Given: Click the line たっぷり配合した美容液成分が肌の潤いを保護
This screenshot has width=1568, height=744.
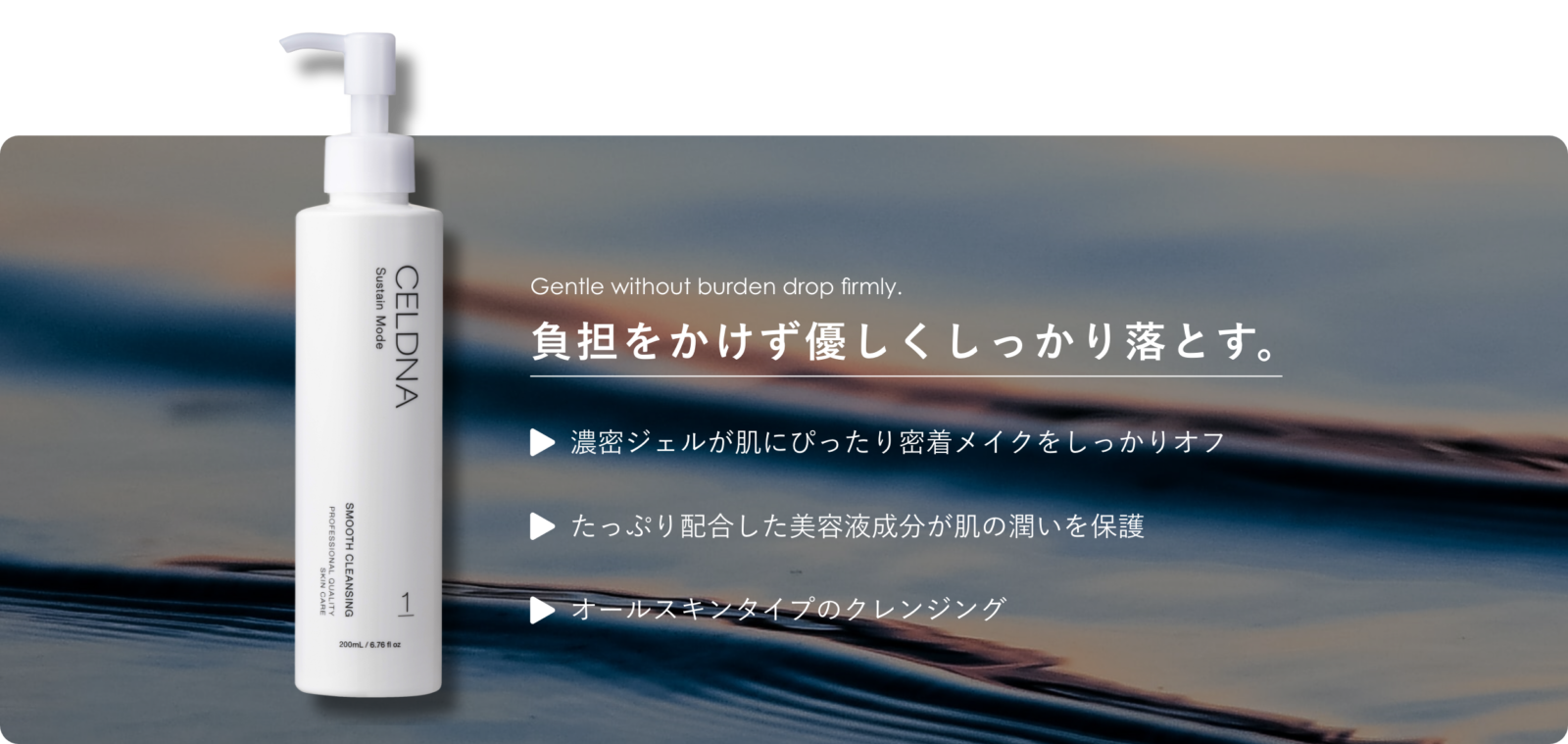Looking at the screenshot, I should click(x=857, y=526).
